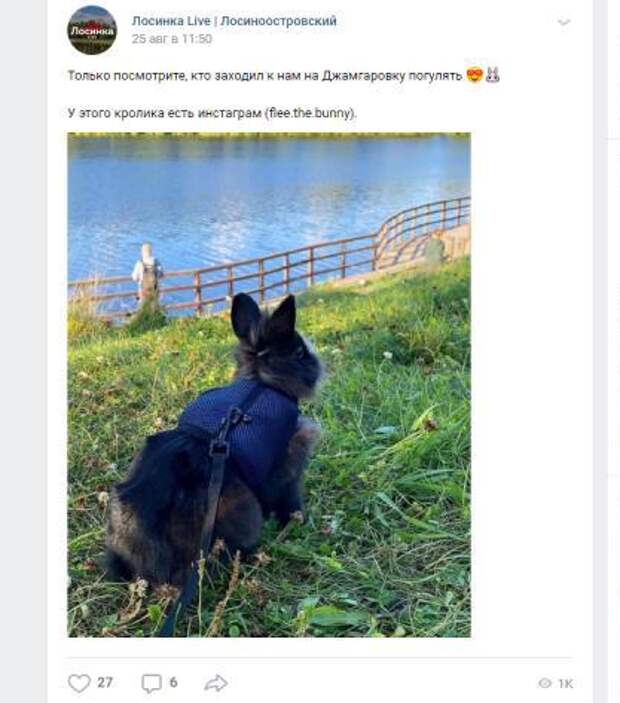Click the flee.the.bunny instagram handle text

[309, 113]
